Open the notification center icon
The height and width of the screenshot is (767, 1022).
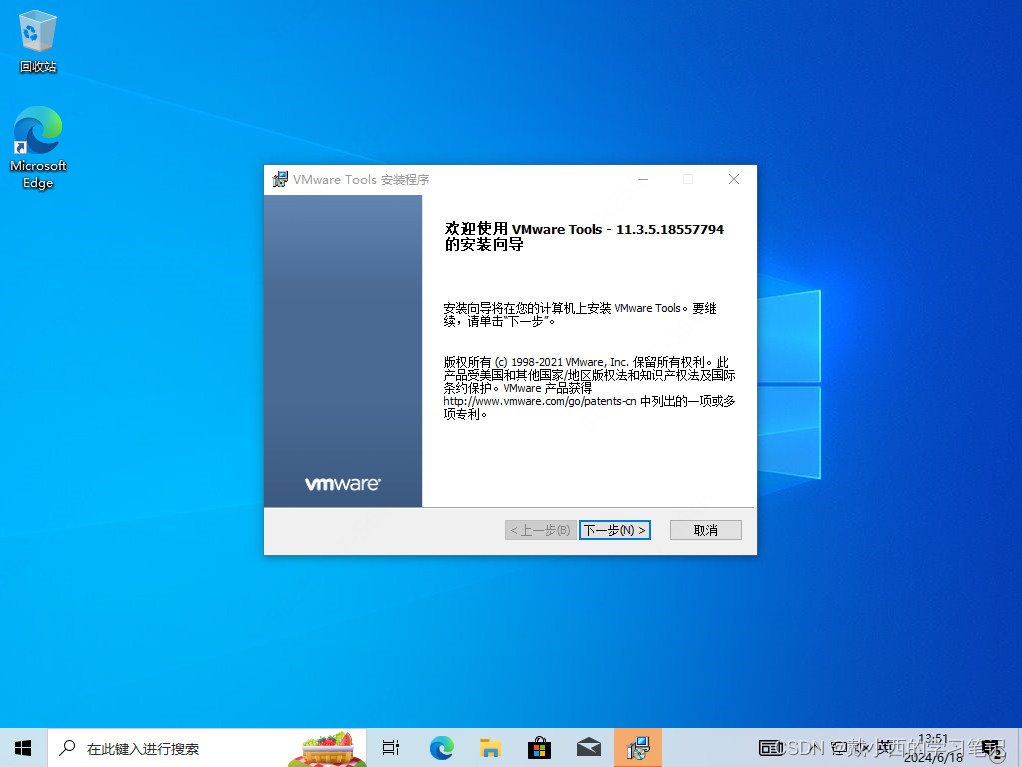994,749
